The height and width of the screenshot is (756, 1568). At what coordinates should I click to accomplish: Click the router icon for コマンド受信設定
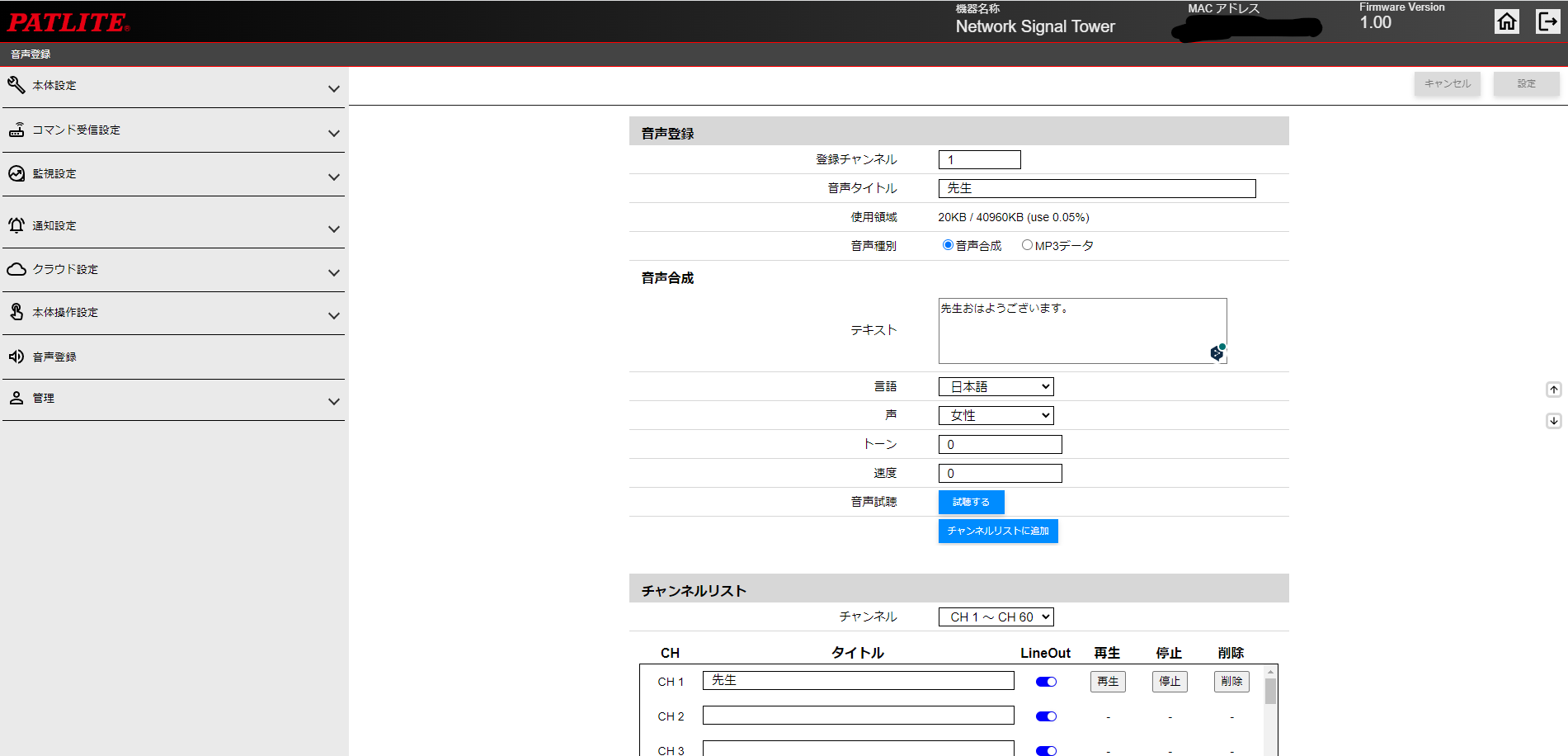[x=16, y=130]
